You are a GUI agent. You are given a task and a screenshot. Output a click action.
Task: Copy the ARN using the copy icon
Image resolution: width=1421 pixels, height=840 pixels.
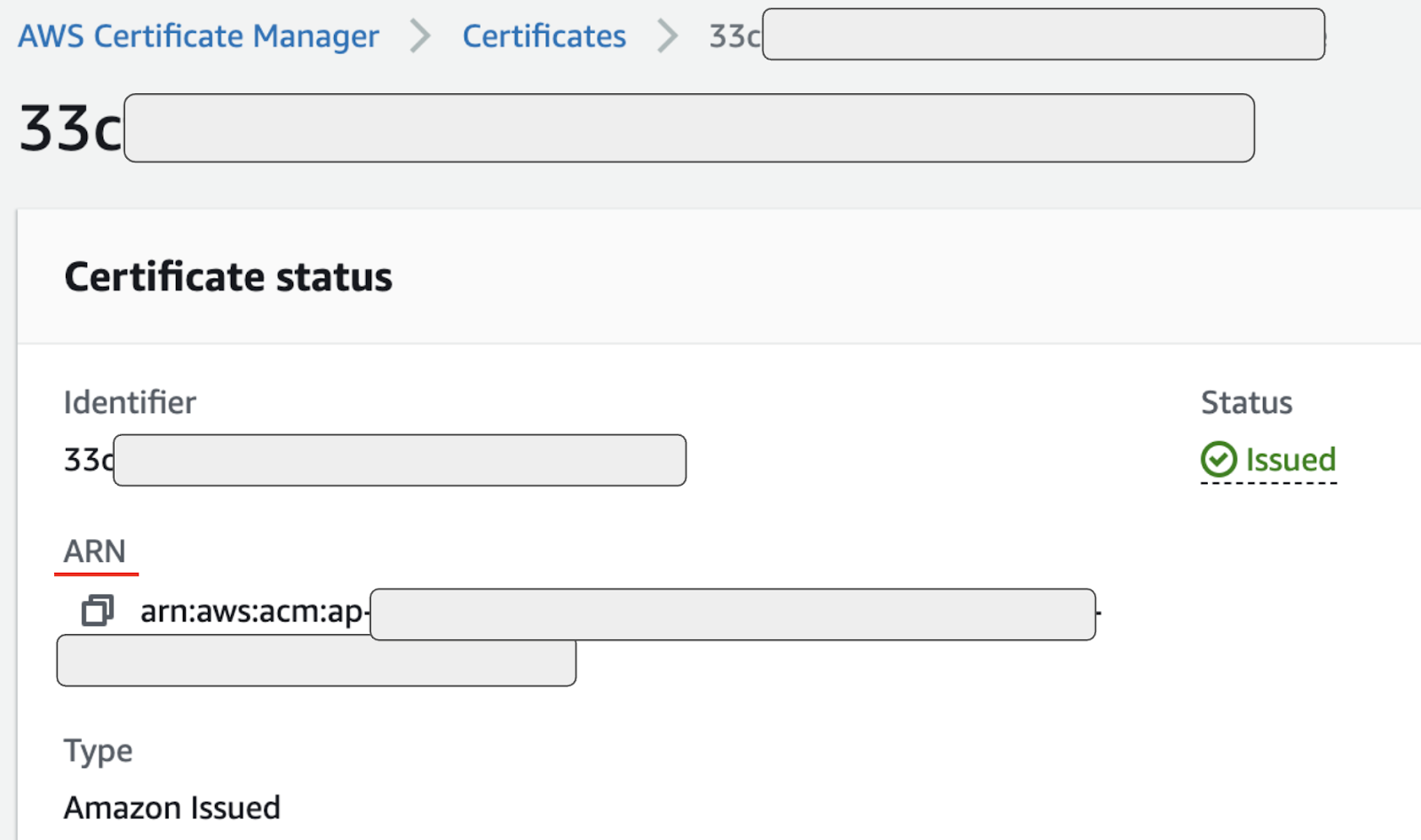(98, 611)
